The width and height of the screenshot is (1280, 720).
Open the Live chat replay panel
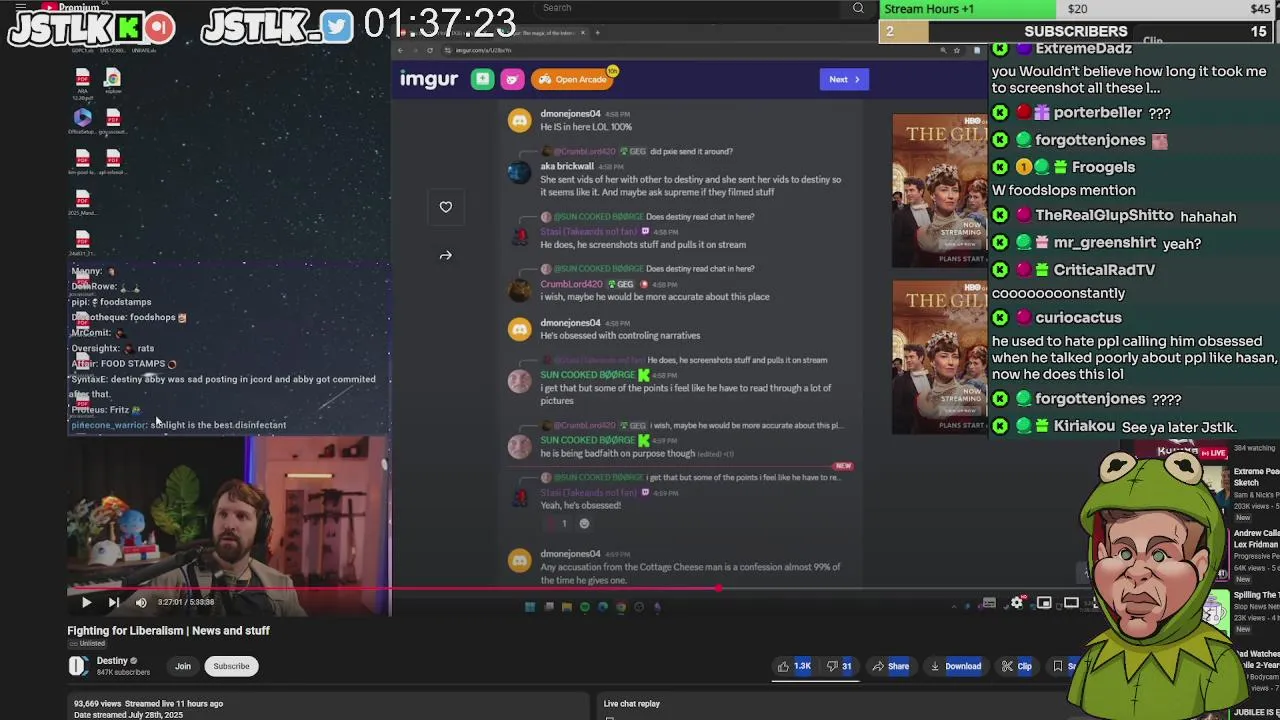point(632,704)
